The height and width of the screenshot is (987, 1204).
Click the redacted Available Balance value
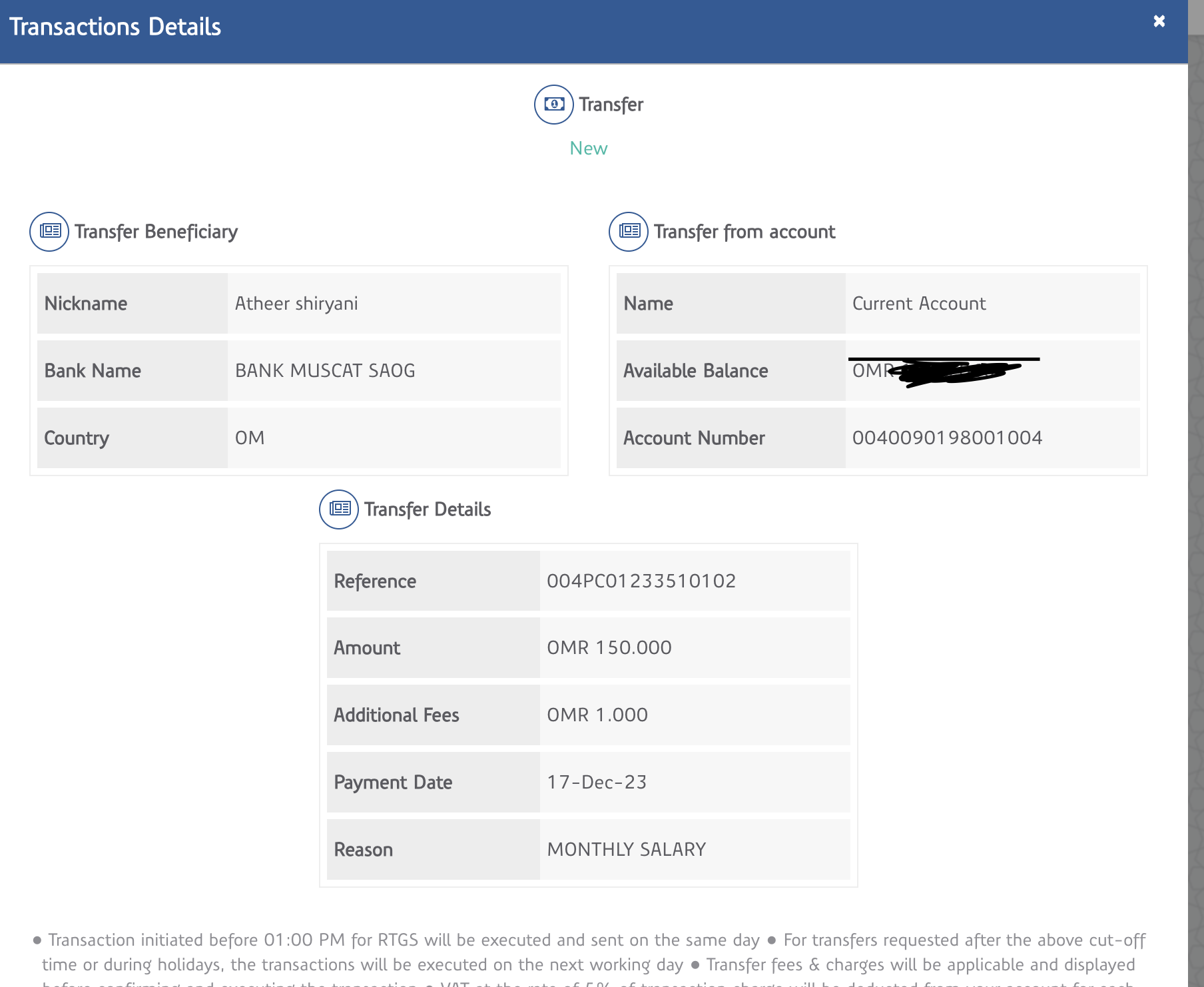pyautogui.click(x=946, y=371)
